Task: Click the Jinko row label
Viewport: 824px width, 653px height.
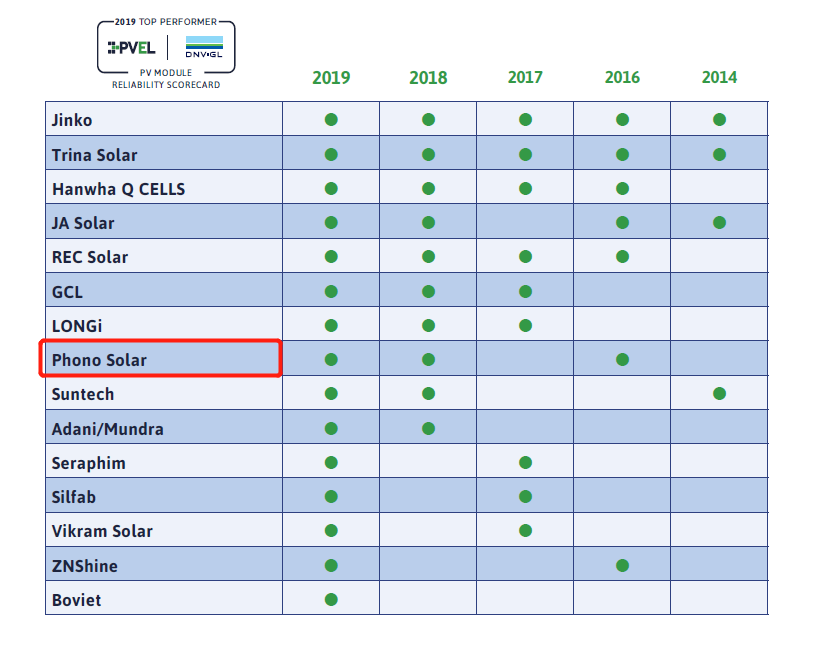Action: [72, 120]
